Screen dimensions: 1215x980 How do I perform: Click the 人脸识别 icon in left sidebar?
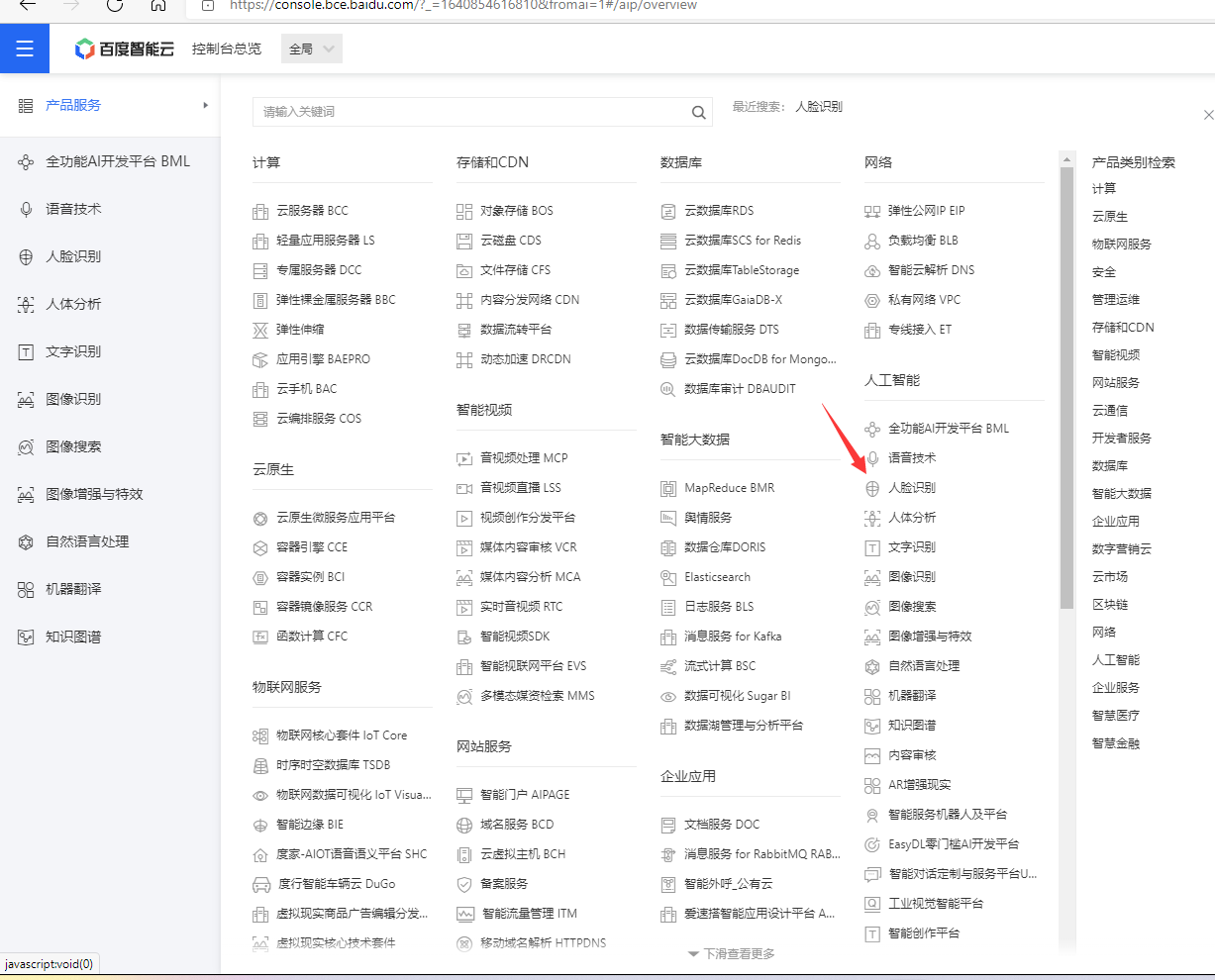(x=26, y=256)
